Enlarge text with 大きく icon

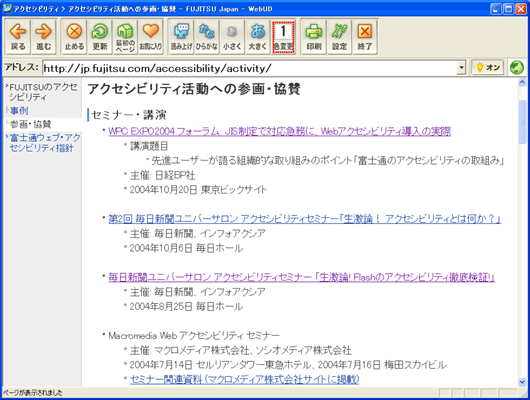pos(258,37)
